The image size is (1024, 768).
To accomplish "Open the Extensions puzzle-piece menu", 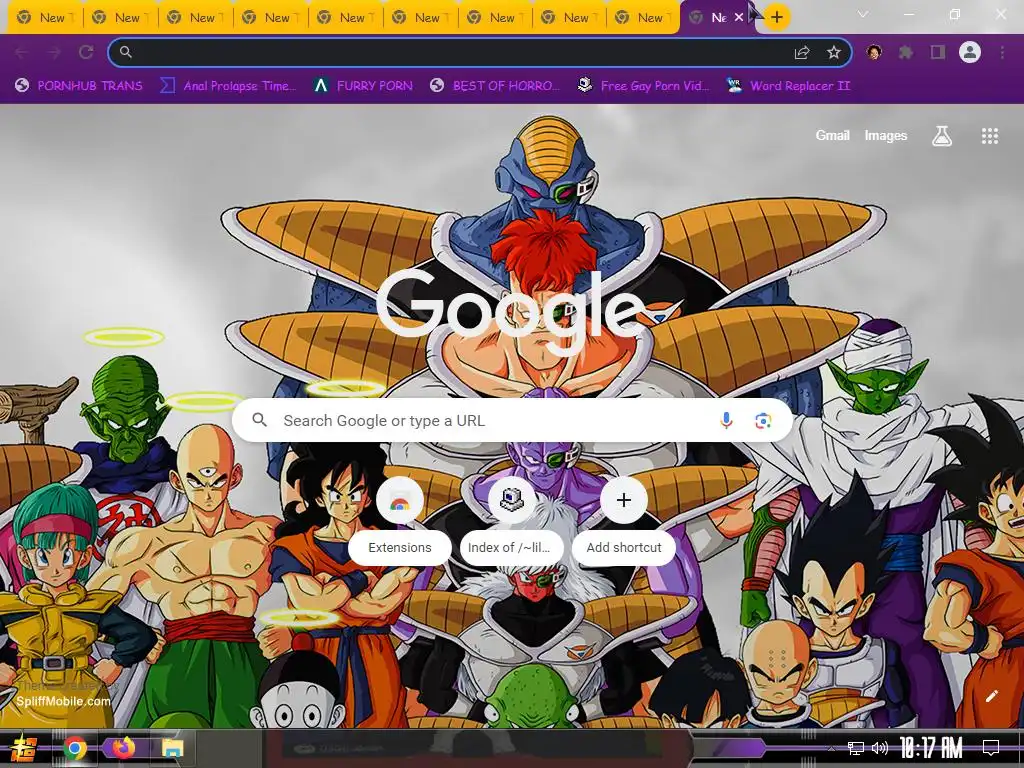I will point(905,52).
